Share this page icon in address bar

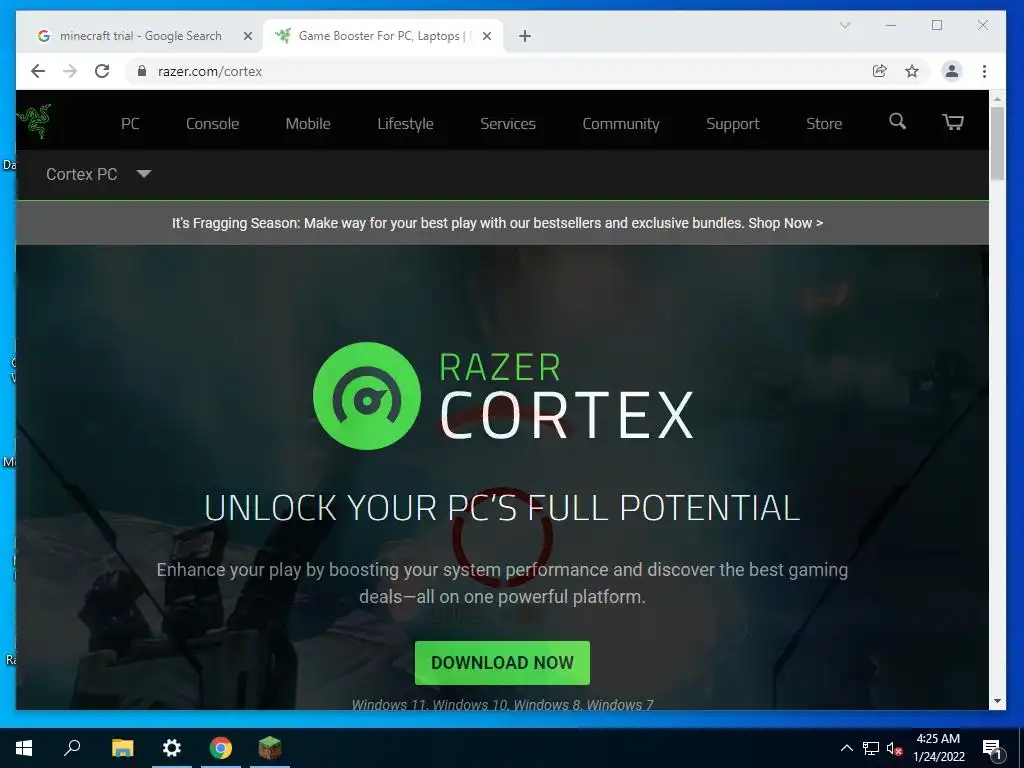coord(880,71)
